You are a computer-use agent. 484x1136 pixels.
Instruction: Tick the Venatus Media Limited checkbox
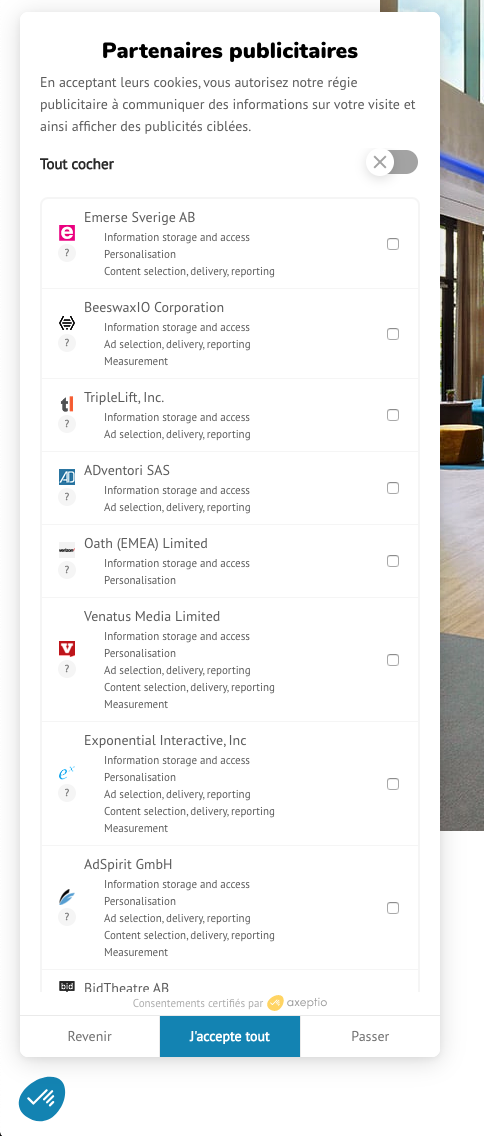(393, 660)
